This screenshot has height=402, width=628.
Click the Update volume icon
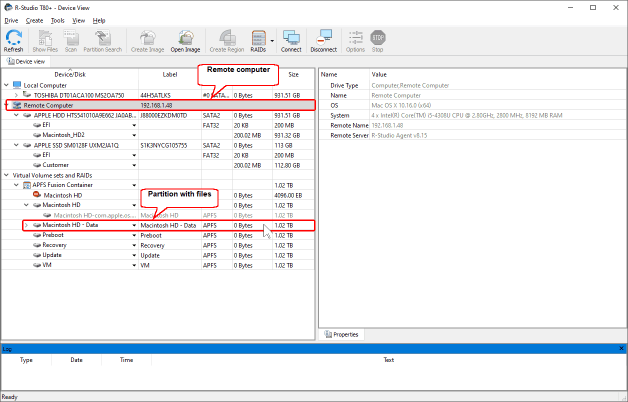pos(37,255)
